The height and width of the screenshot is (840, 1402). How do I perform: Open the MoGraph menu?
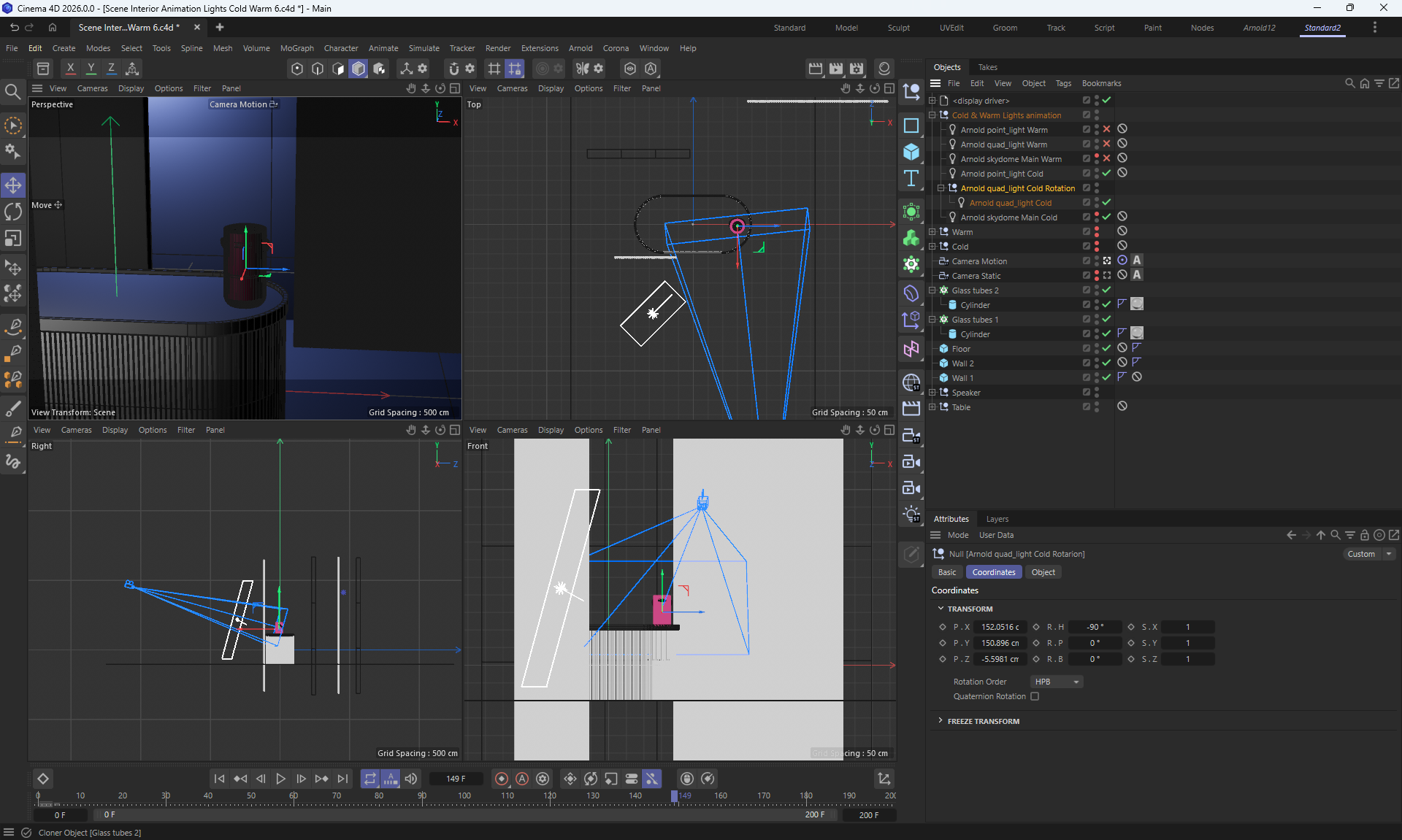(x=296, y=48)
